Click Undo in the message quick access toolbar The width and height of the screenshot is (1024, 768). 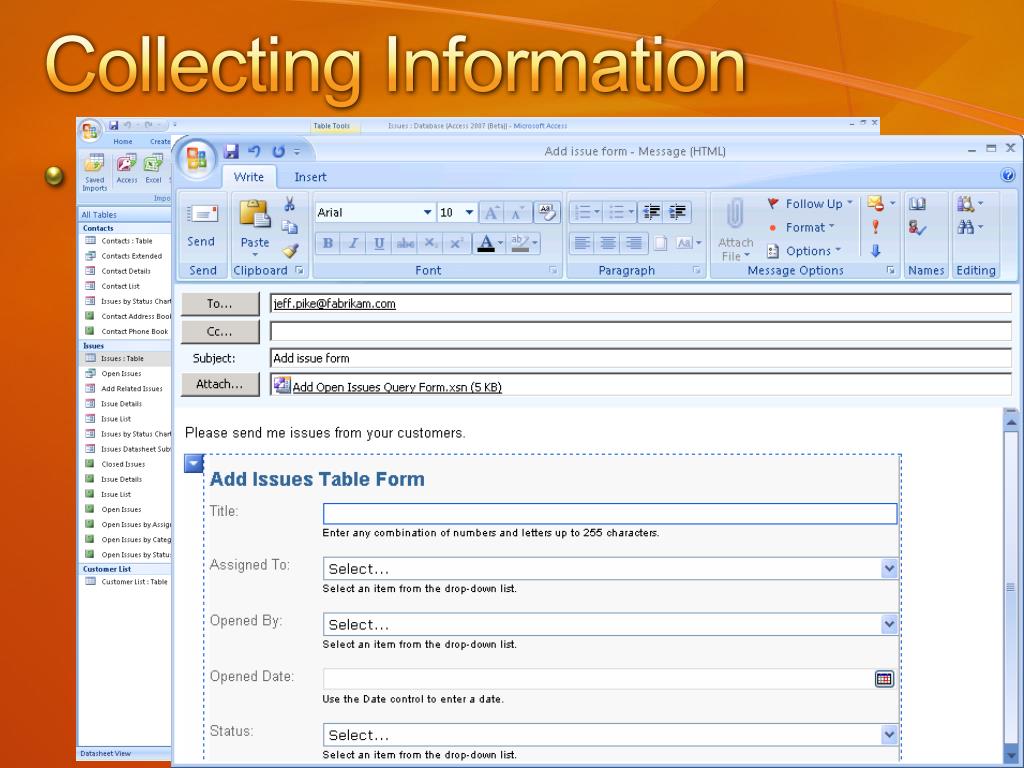tap(255, 152)
